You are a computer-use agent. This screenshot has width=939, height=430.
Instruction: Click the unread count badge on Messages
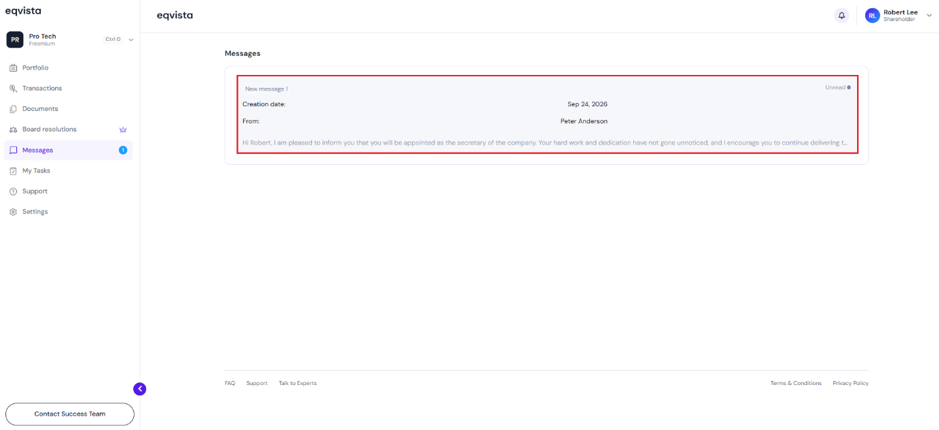(123, 150)
